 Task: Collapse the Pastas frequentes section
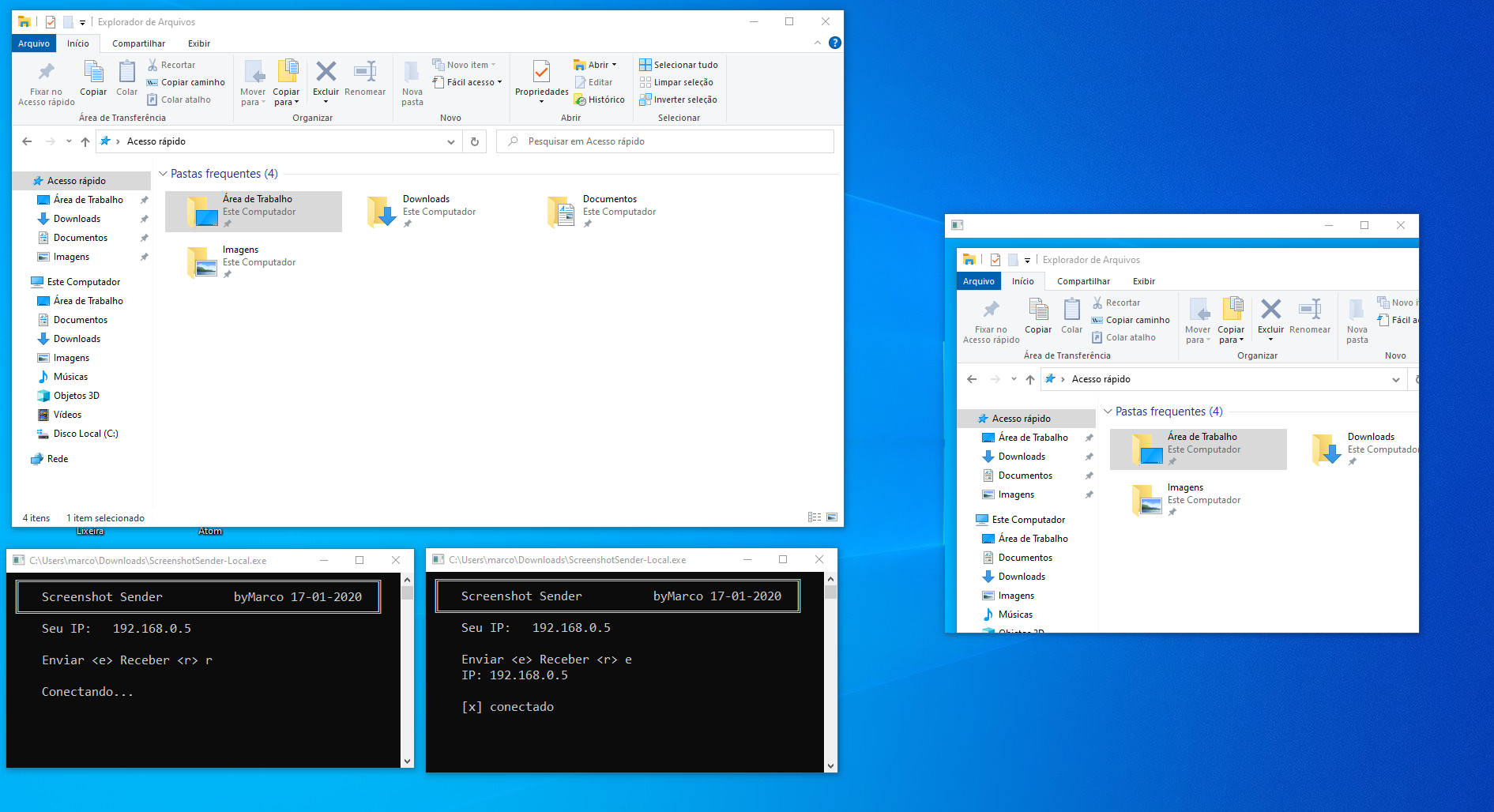click(164, 173)
